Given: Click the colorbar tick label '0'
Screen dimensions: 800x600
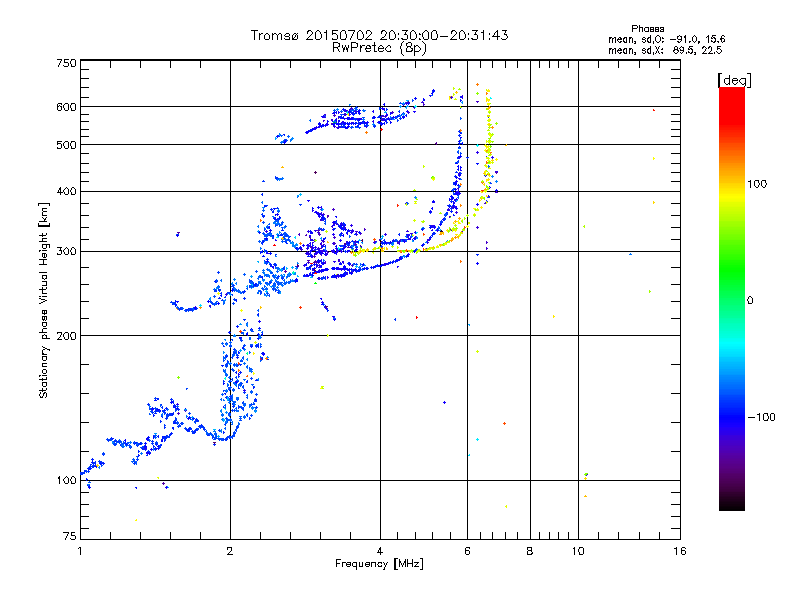Looking at the screenshot, I should click(749, 300).
